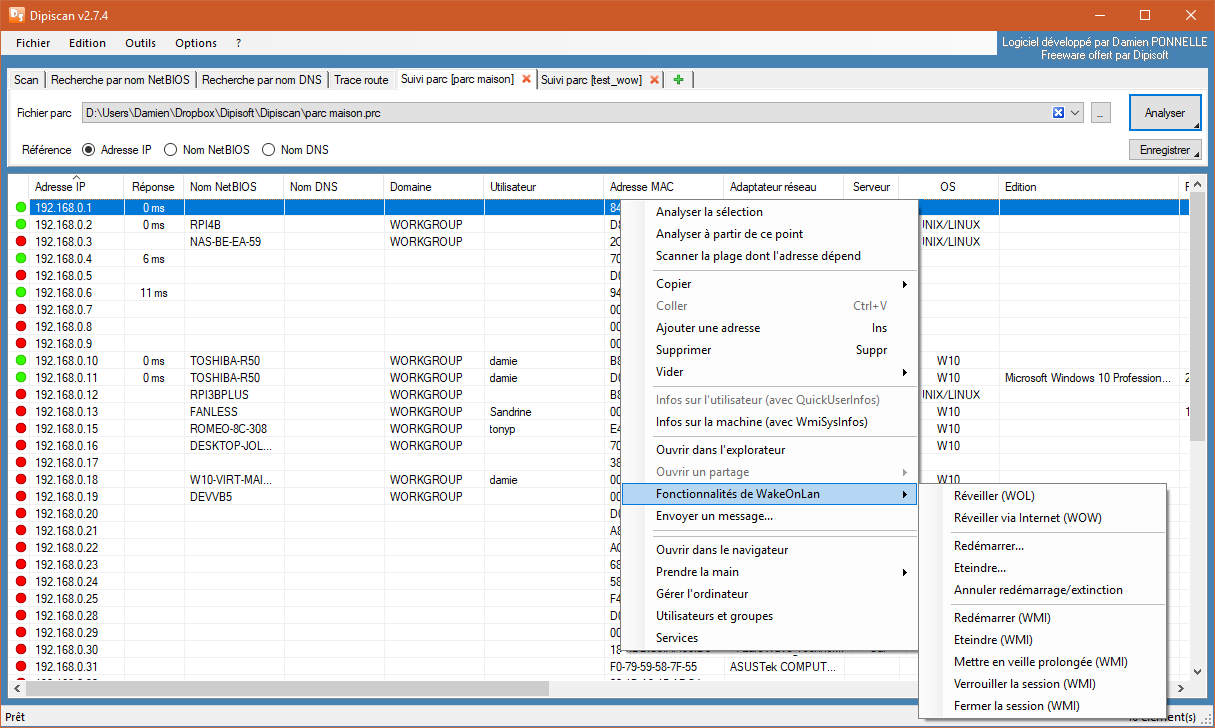Close the 'Suivi parc [parc maison]' tab
The height and width of the screenshot is (728, 1215).
(x=526, y=80)
